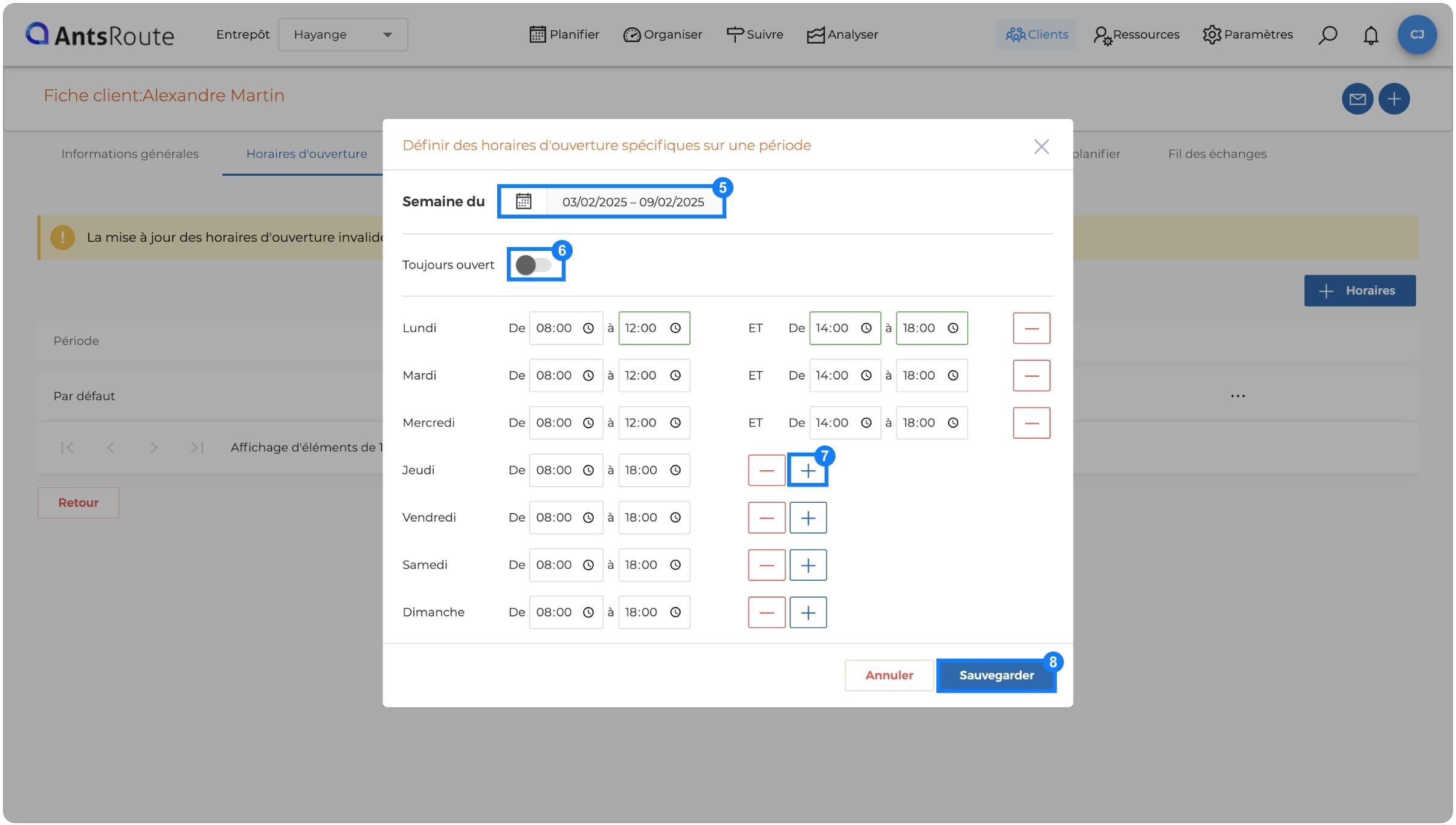Click minus button on Samedi row
The width and height of the screenshot is (1456, 825).
tap(767, 565)
